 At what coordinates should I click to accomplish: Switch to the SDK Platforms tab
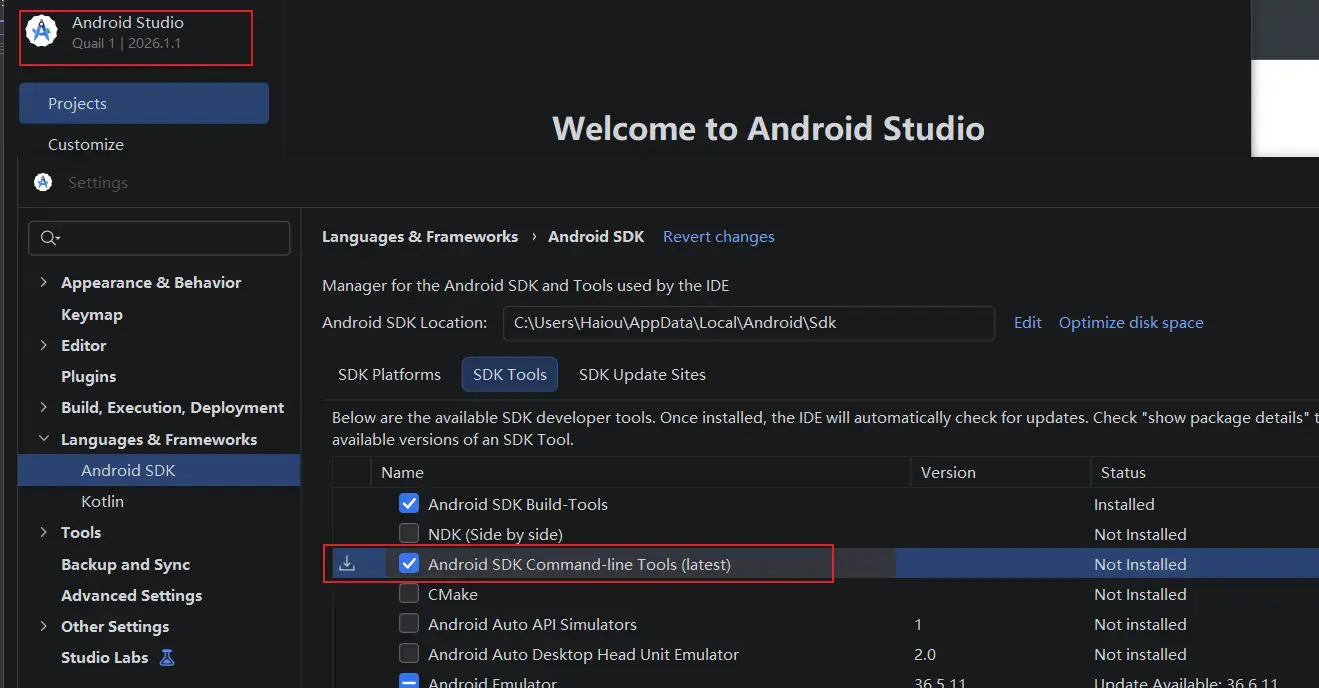389,374
